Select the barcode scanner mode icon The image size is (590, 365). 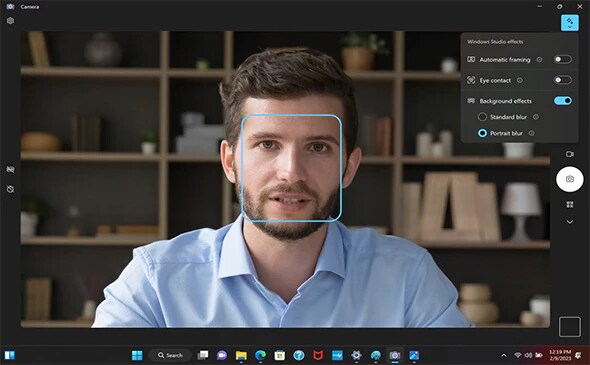coord(570,204)
